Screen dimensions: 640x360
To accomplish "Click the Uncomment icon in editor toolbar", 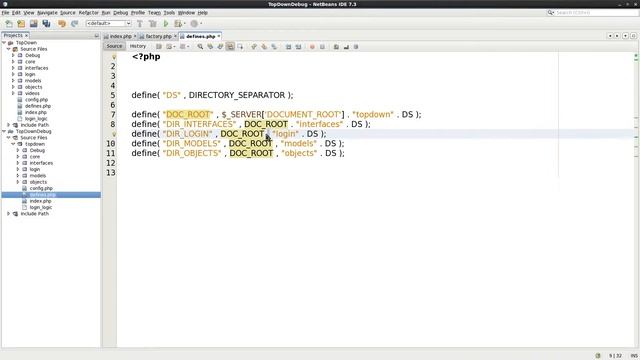I will pos(336,47).
